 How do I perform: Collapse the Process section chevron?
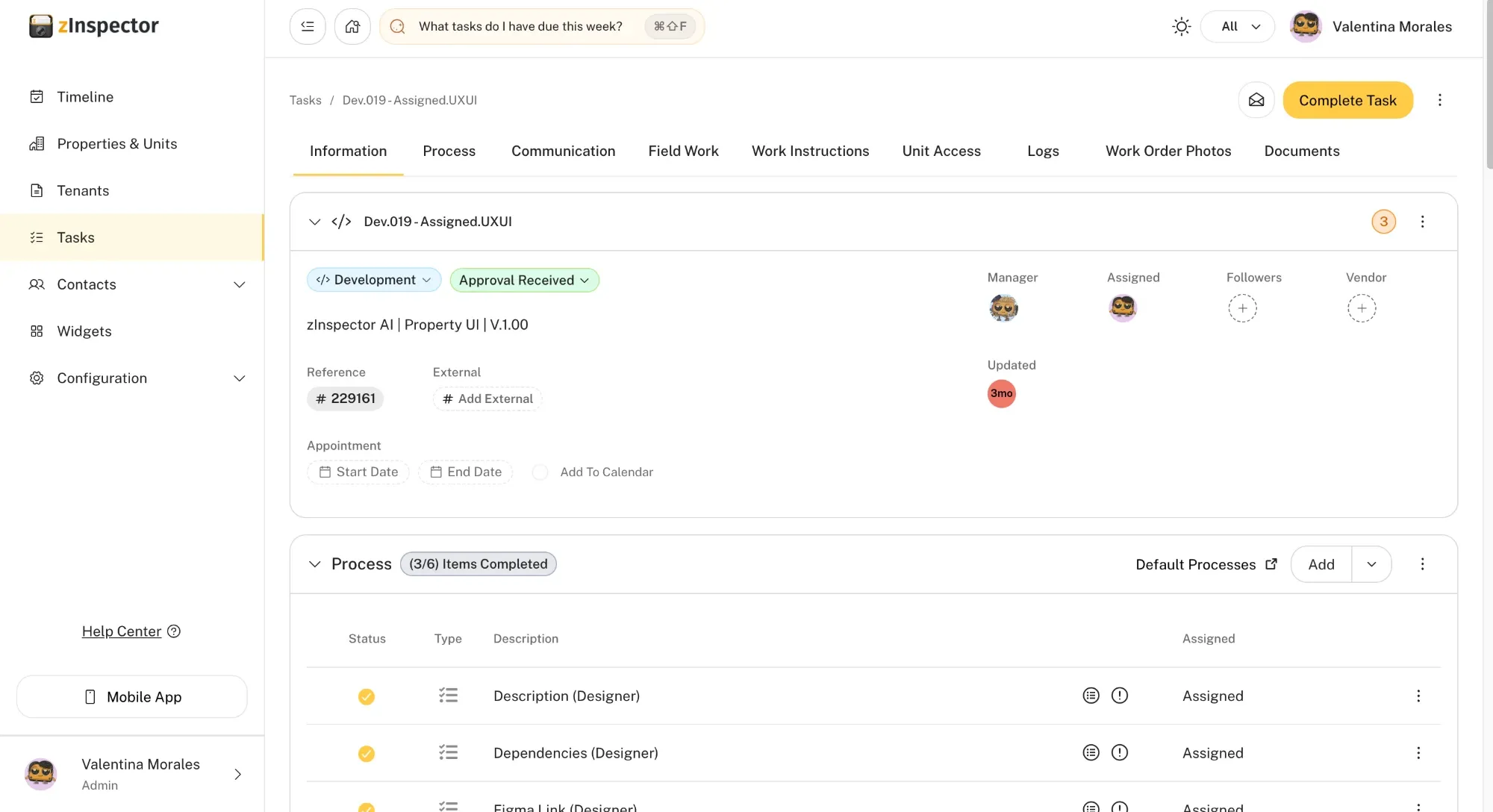pos(315,564)
